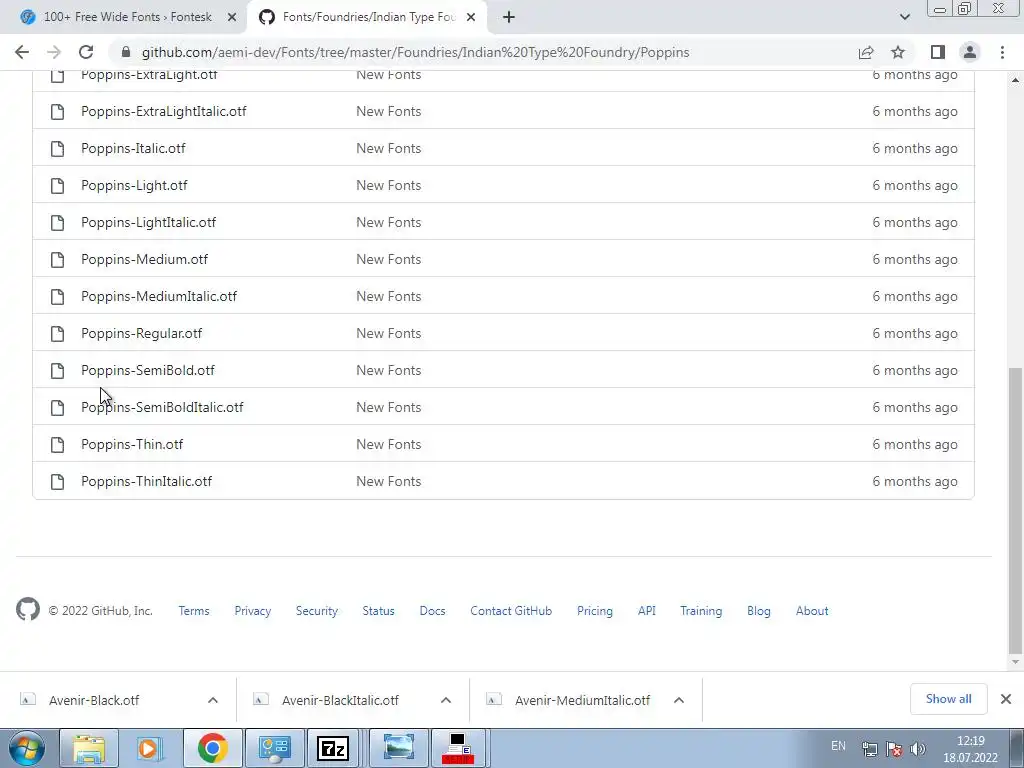Open downloaded Avenir-Black.otf file
1024x768 pixels.
94,700
